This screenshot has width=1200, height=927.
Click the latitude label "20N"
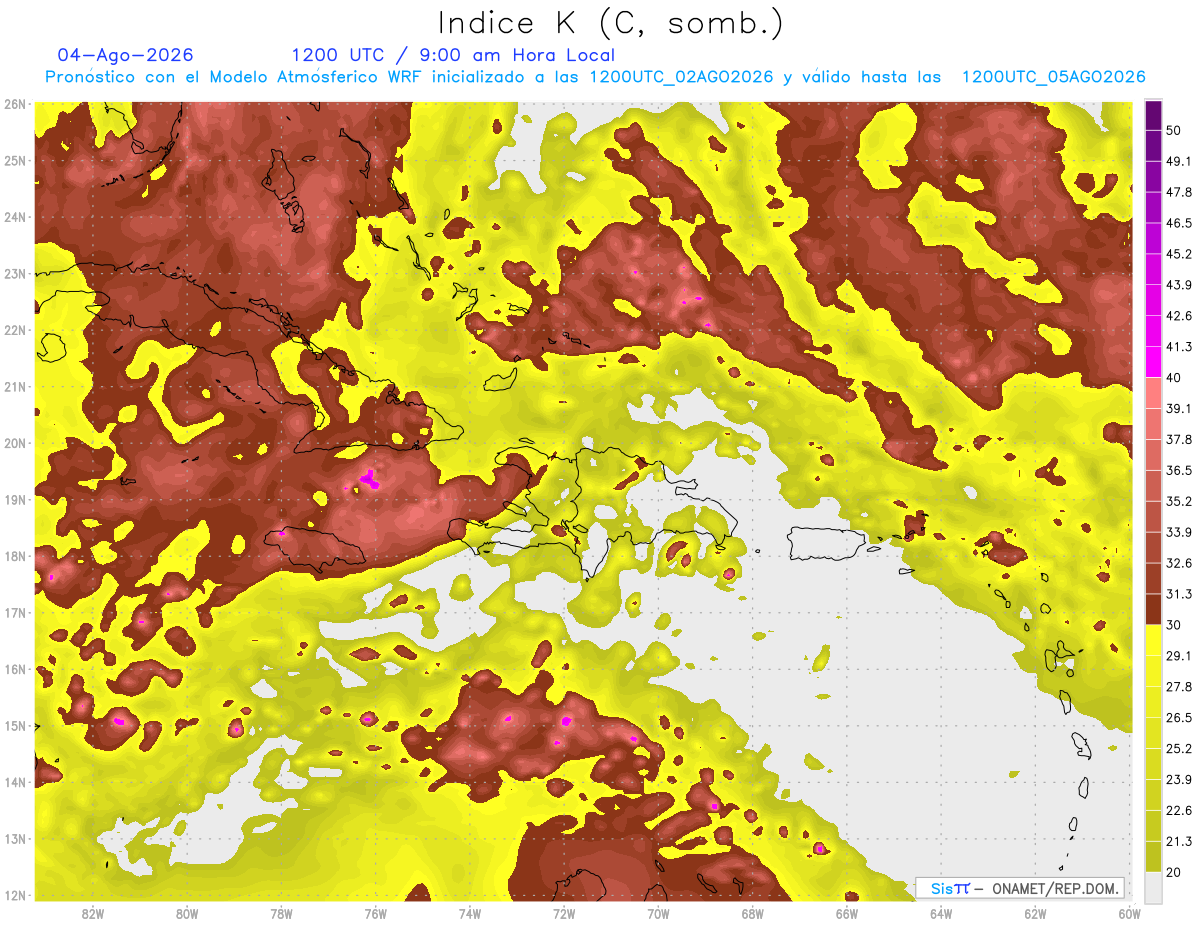point(15,443)
